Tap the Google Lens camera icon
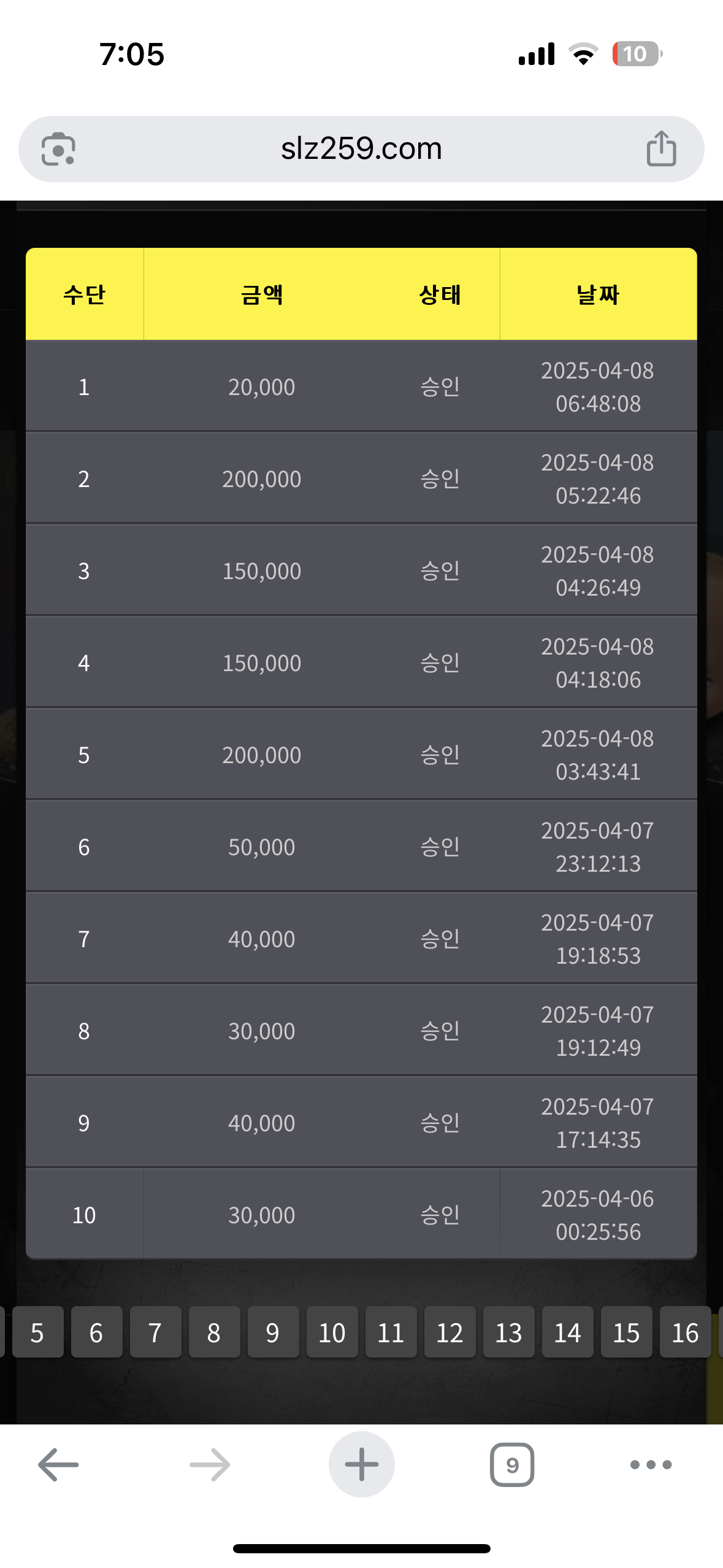Image resolution: width=723 pixels, height=1568 pixels. pos(58,149)
